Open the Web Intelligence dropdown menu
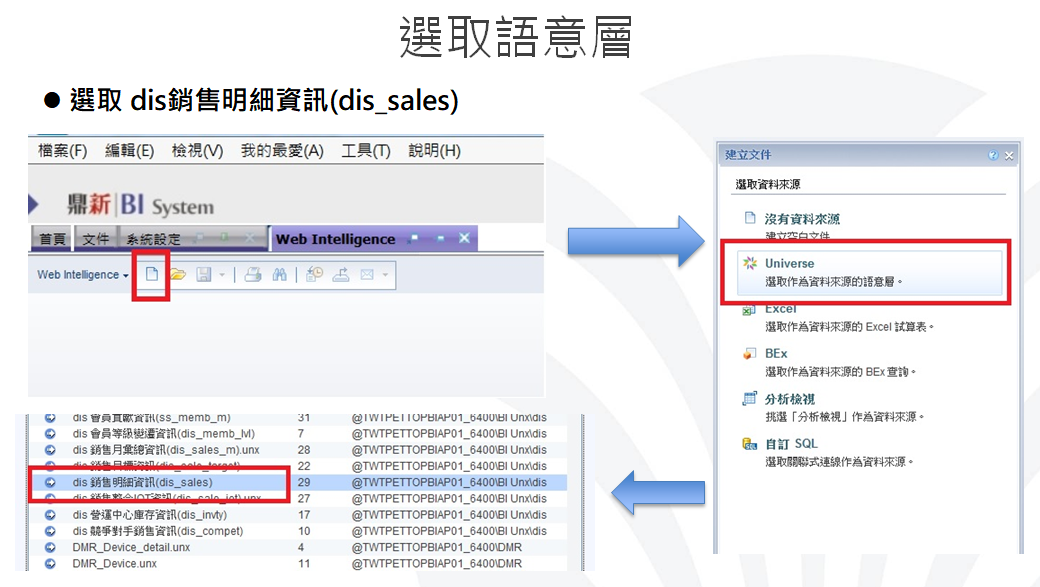The image size is (1040, 587). 83,275
